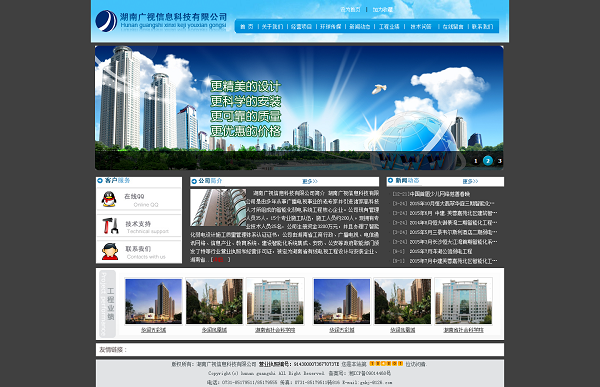Open 联系我们 Contacts with us link
600x387 pixels.
(x=146, y=252)
